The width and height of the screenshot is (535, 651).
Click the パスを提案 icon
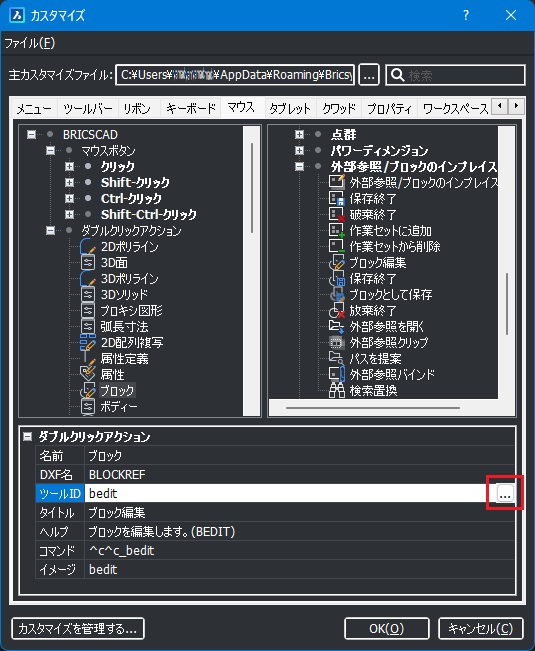337,358
